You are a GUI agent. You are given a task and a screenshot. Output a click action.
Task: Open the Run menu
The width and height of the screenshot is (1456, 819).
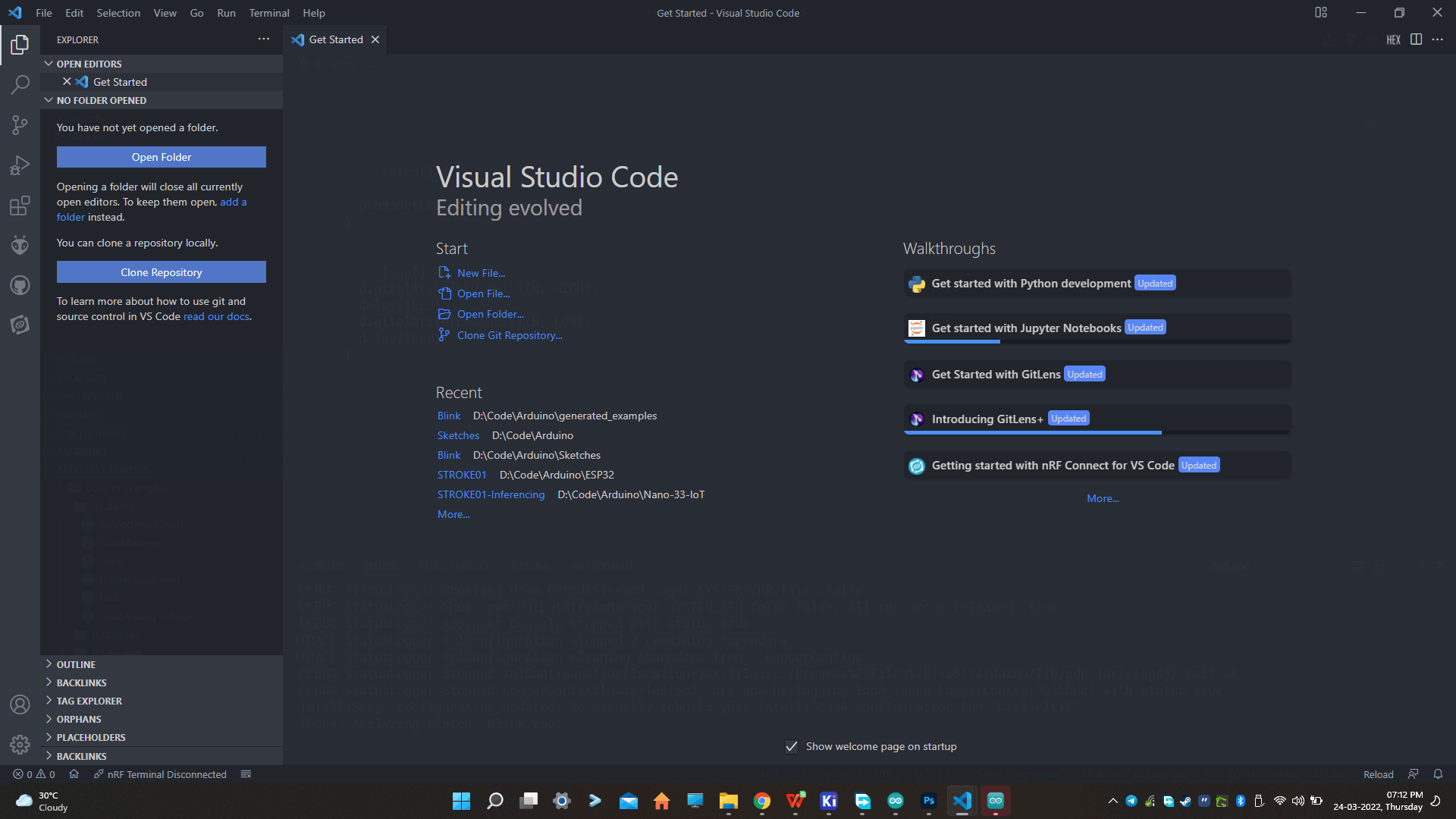click(x=226, y=13)
